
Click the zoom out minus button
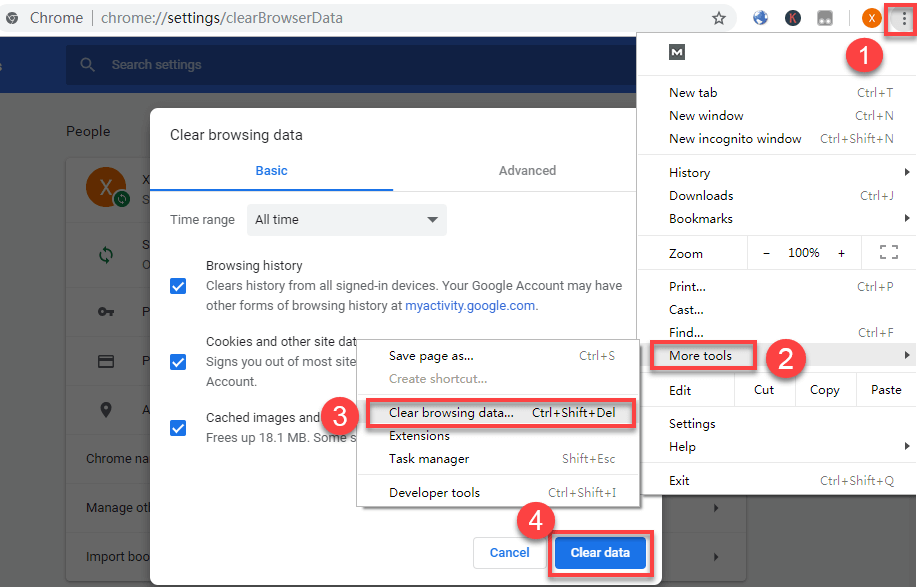(766, 253)
